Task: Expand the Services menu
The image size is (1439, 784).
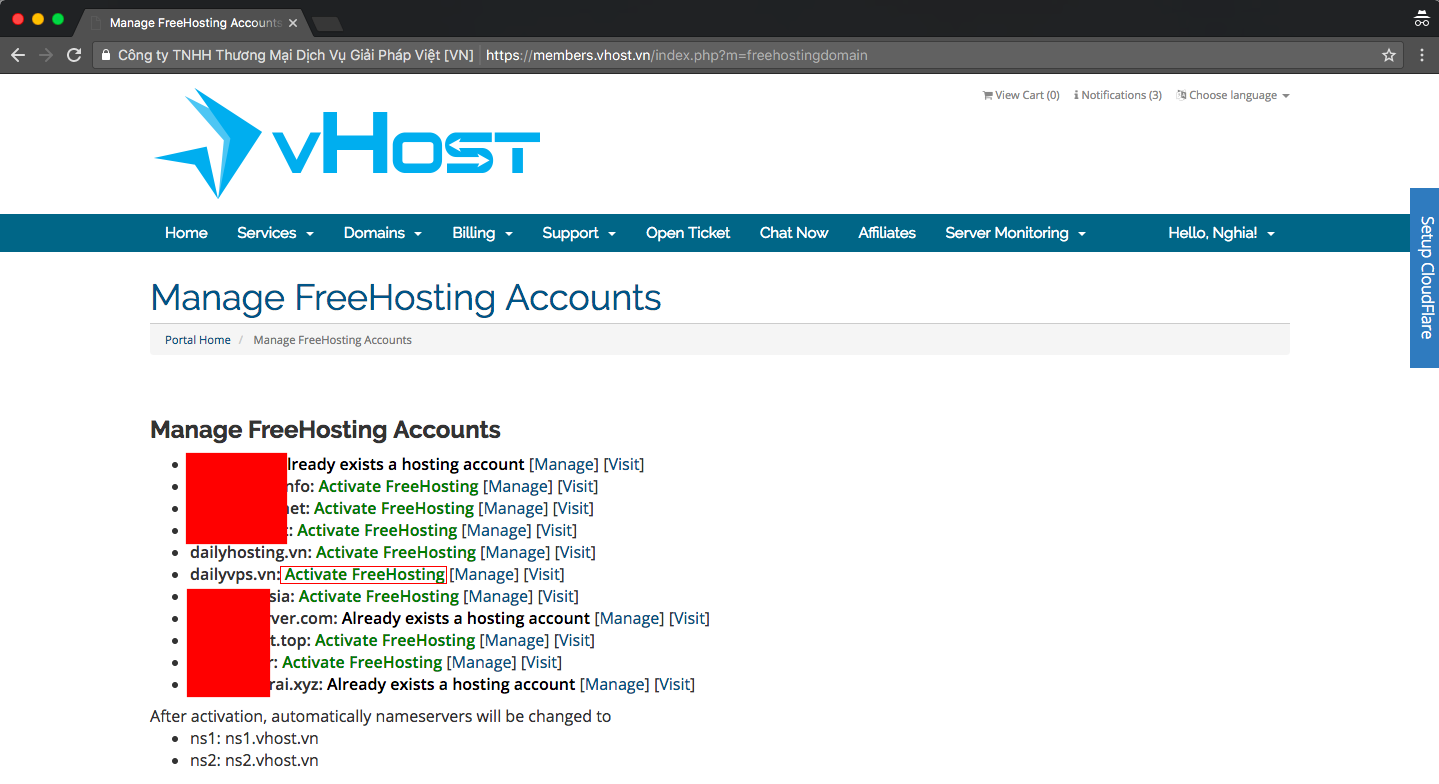Action: [x=275, y=233]
